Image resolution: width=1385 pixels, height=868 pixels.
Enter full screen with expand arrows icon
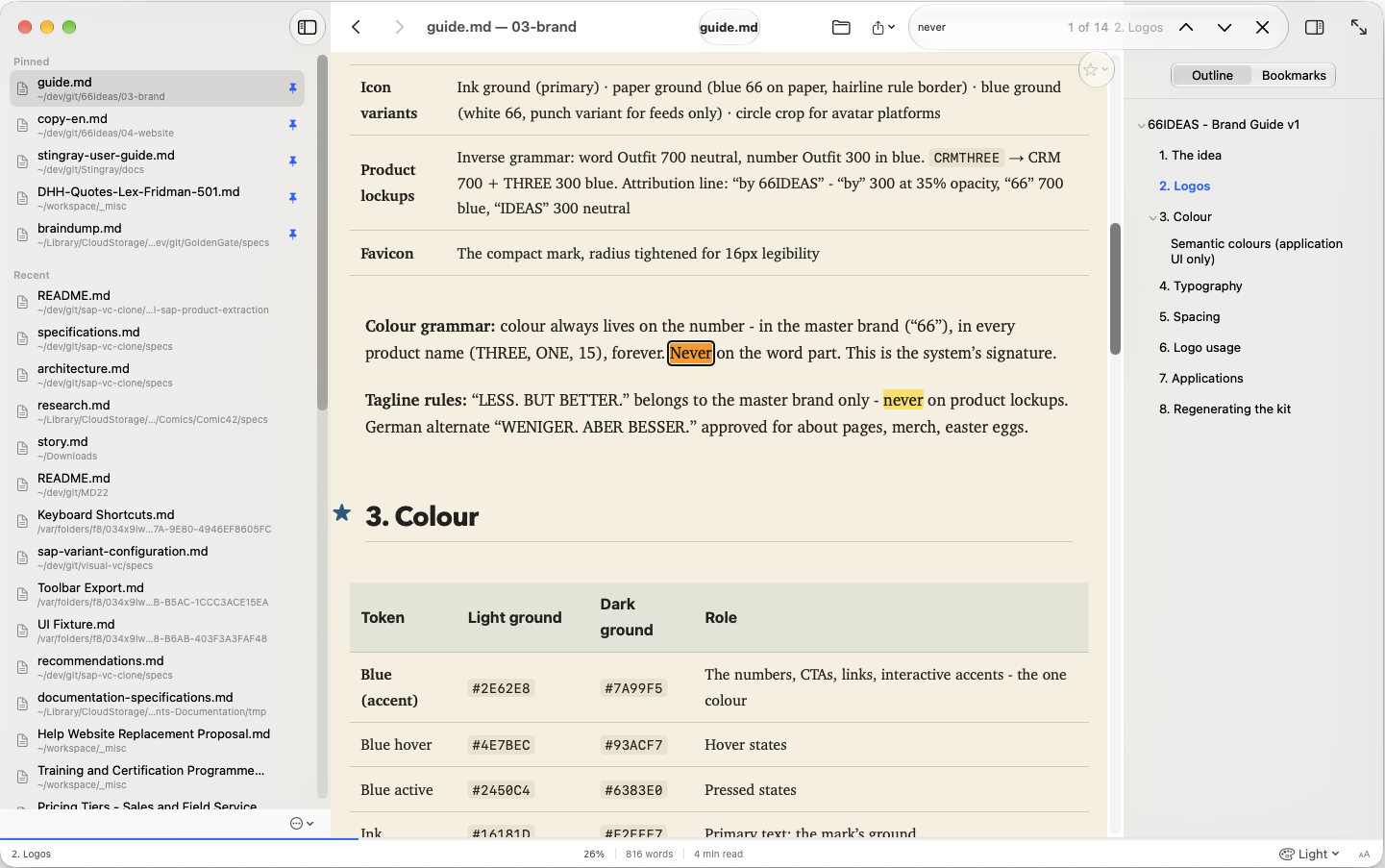(1358, 27)
